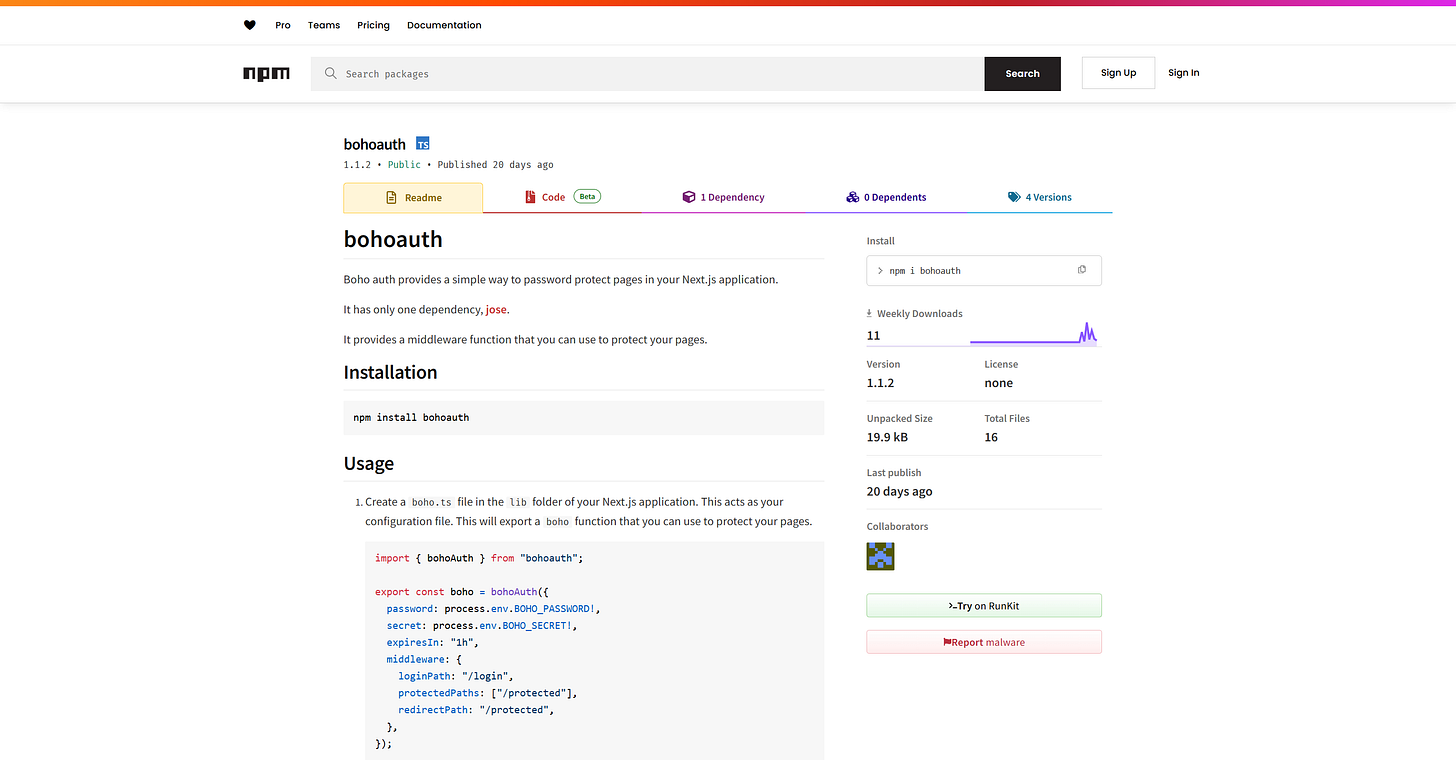Click the boho.ts inline code text
This screenshot has height=760, width=1456.
[432, 502]
